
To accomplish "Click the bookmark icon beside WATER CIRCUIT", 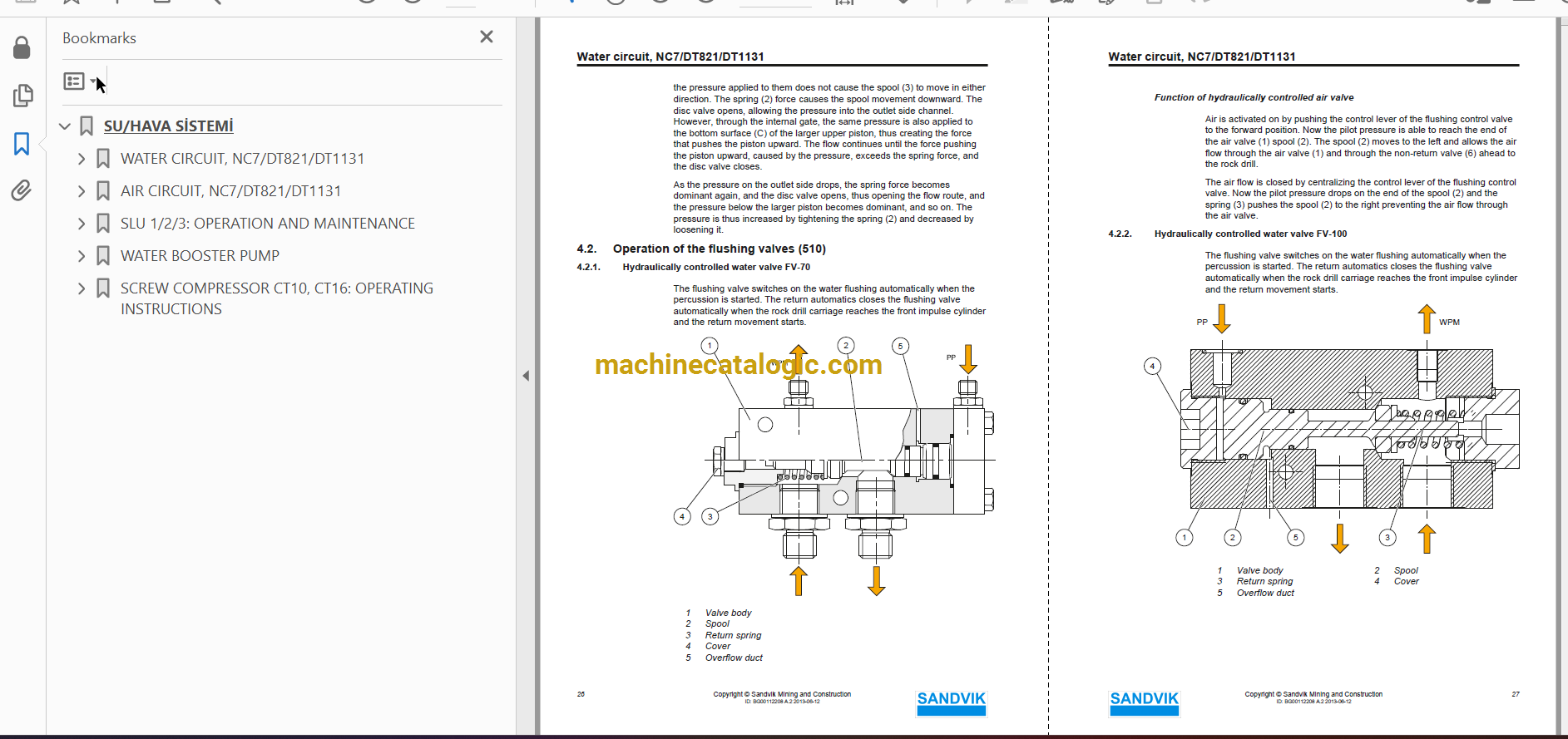I will 103,159.
